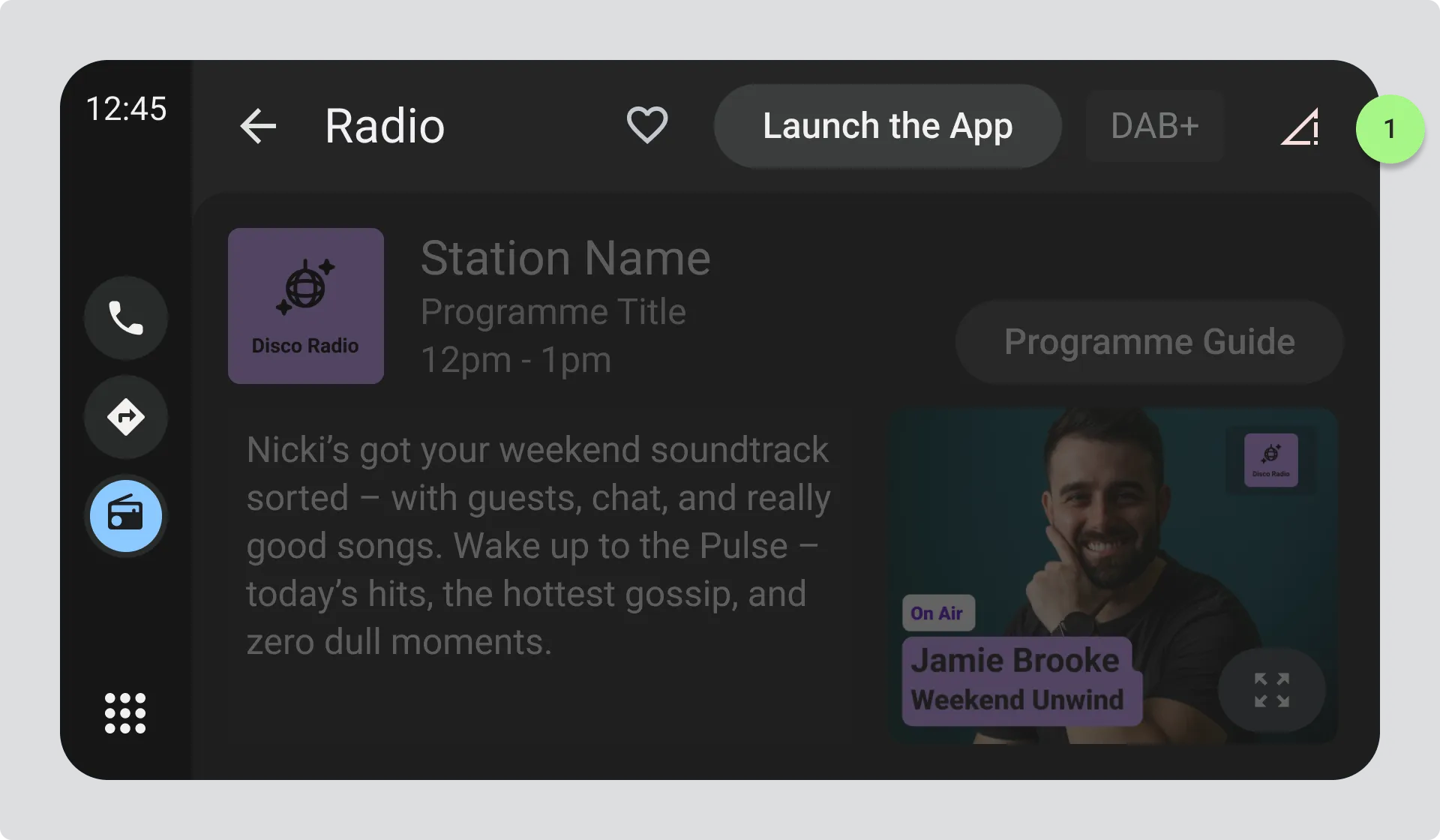The height and width of the screenshot is (840, 1440).
Task: Click the small Disco Radio logo on image
Action: pos(1270,460)
